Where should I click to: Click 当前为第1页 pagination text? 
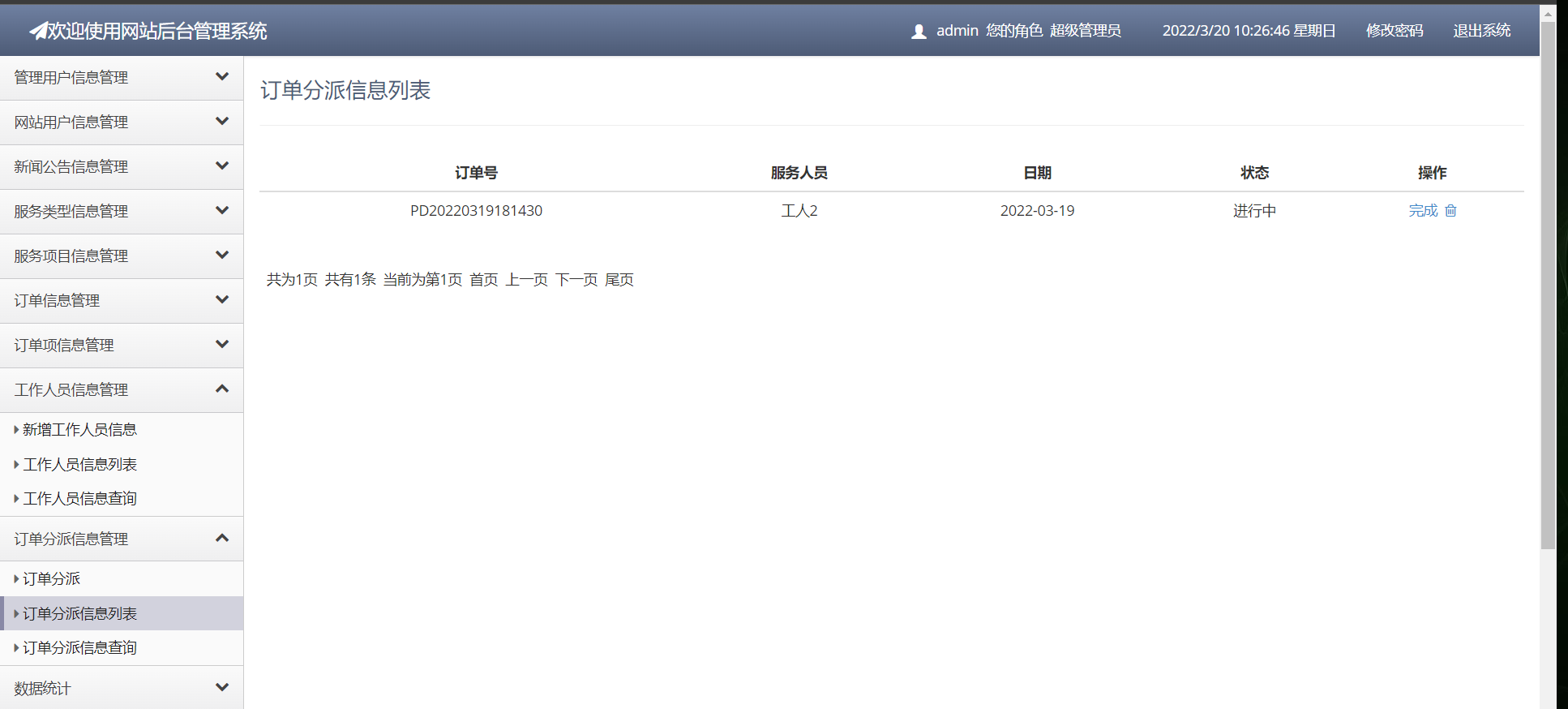(x=422, y=280)
